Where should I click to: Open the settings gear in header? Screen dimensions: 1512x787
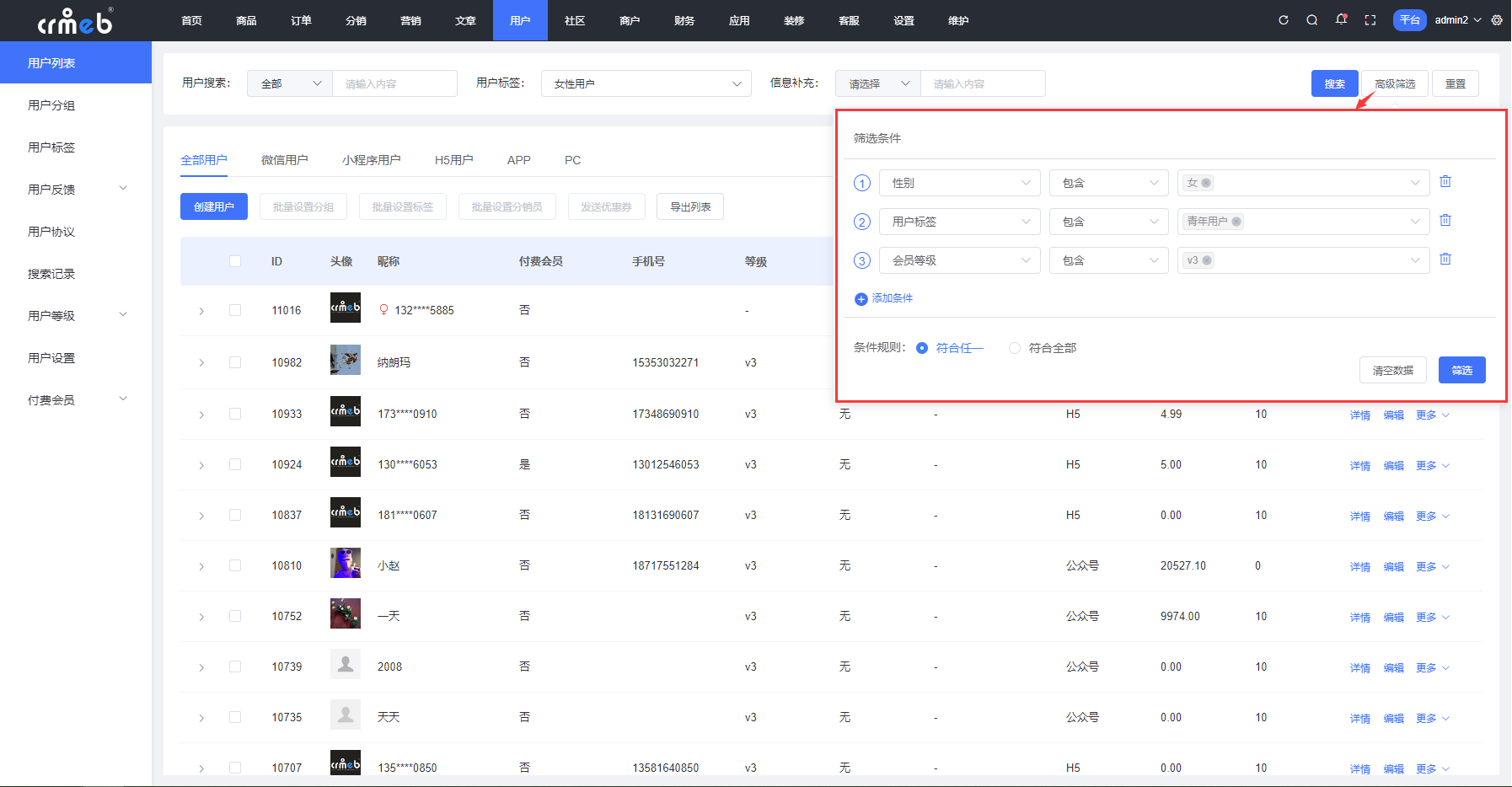point(1497,20)
